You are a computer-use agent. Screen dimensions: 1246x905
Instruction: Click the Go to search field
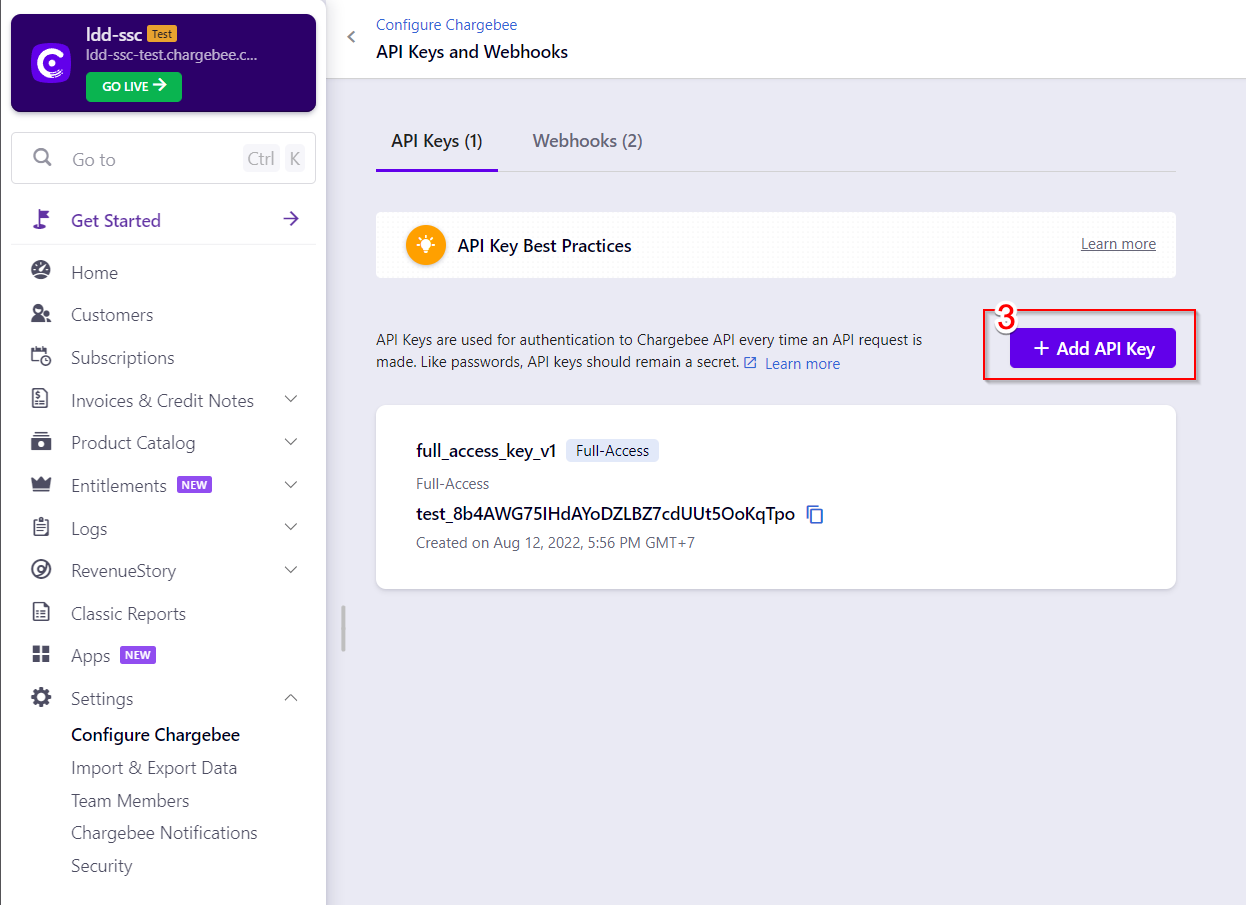[x=163, y=158]
